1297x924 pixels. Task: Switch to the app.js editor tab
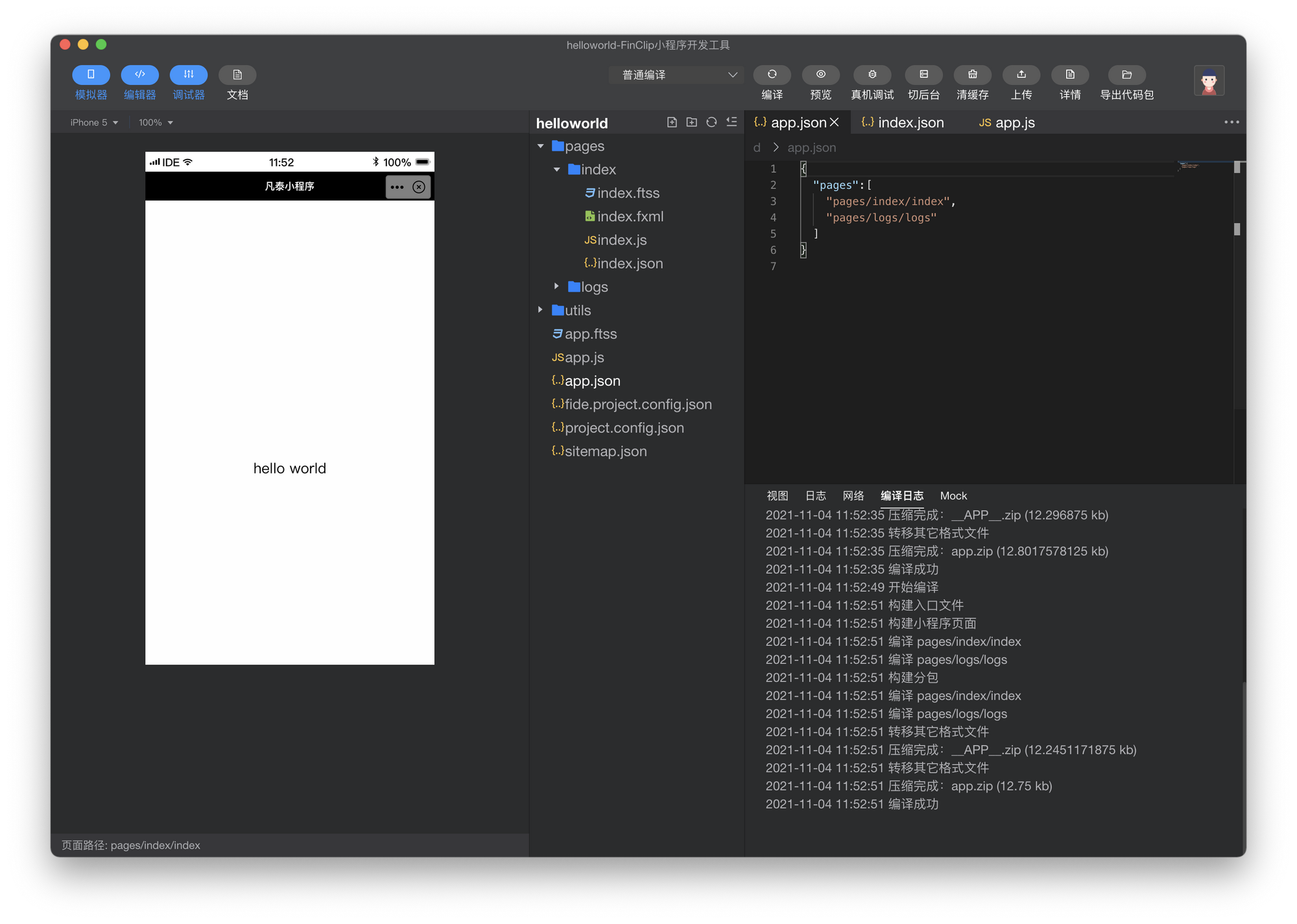[x=1007, y=123]
